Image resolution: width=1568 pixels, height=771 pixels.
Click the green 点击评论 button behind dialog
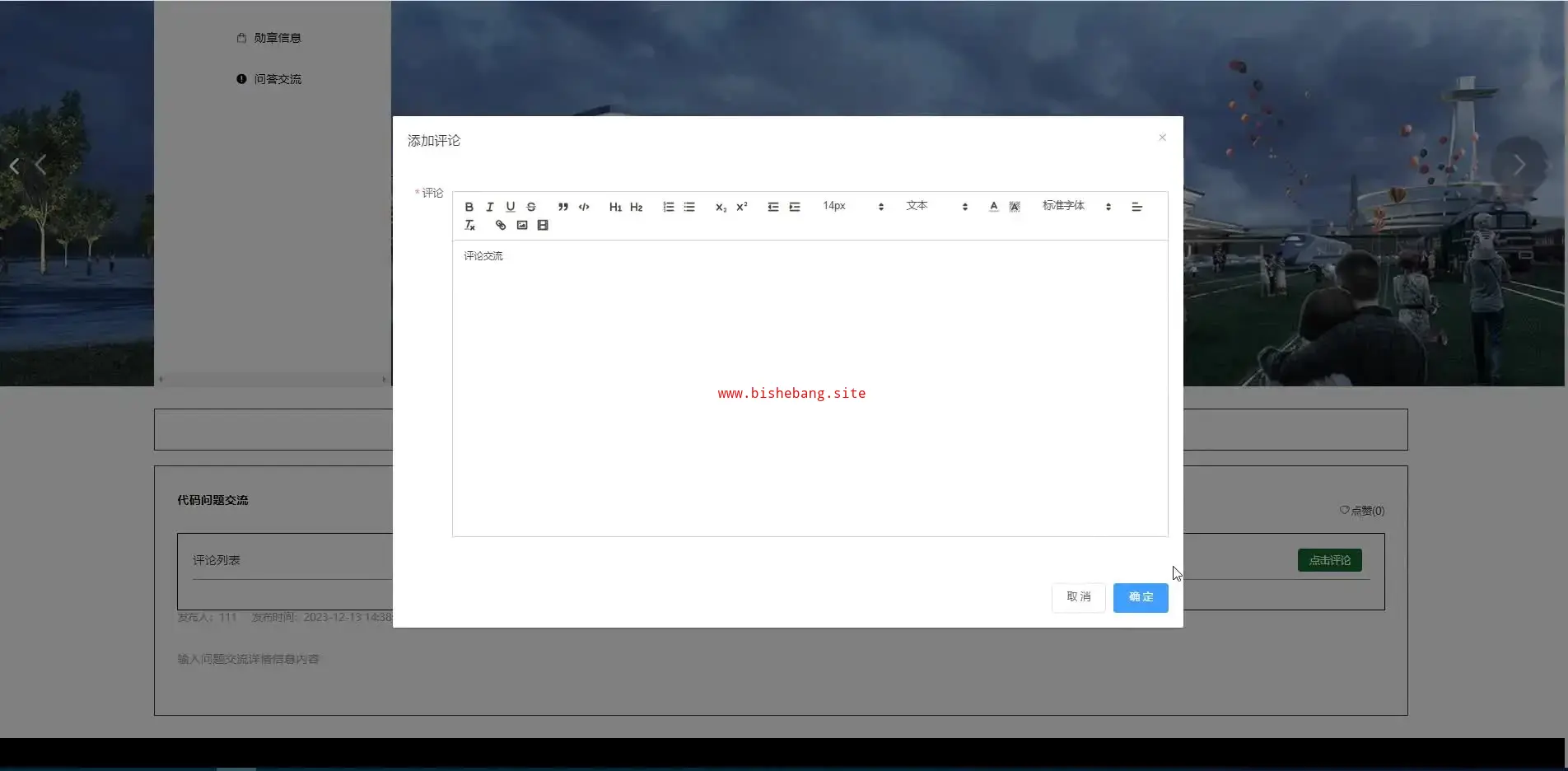pyautogui.click(x=1330, y=560)
